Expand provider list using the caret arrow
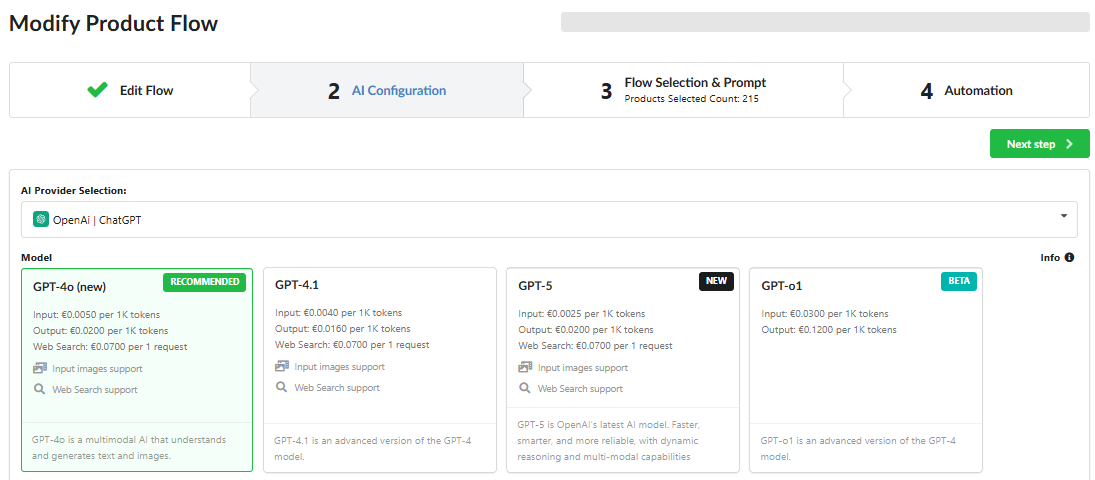Image resolution: width=1095 pixels, height=480 pixels. coord(1064,217)
